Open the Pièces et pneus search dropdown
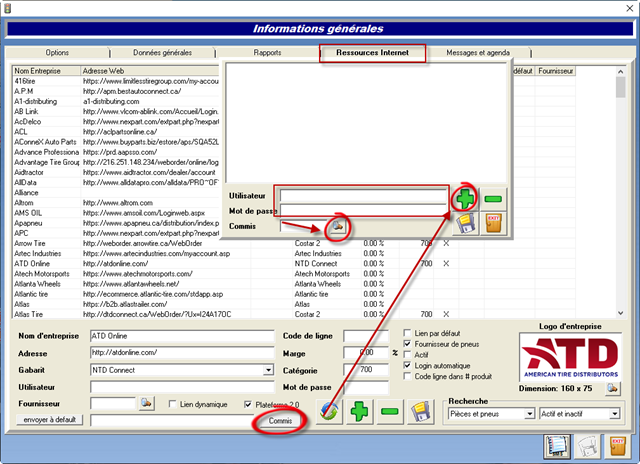This screenshot has width=640, height=464. (529, 414)
